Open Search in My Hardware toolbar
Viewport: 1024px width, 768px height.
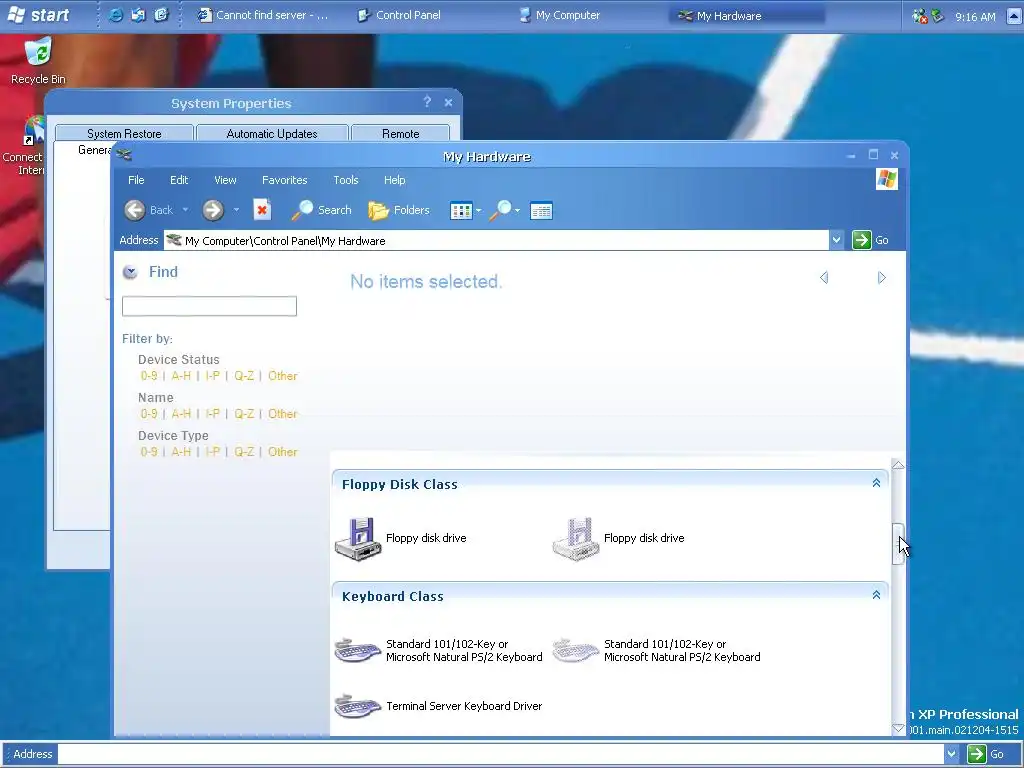(x=321, y=210)
